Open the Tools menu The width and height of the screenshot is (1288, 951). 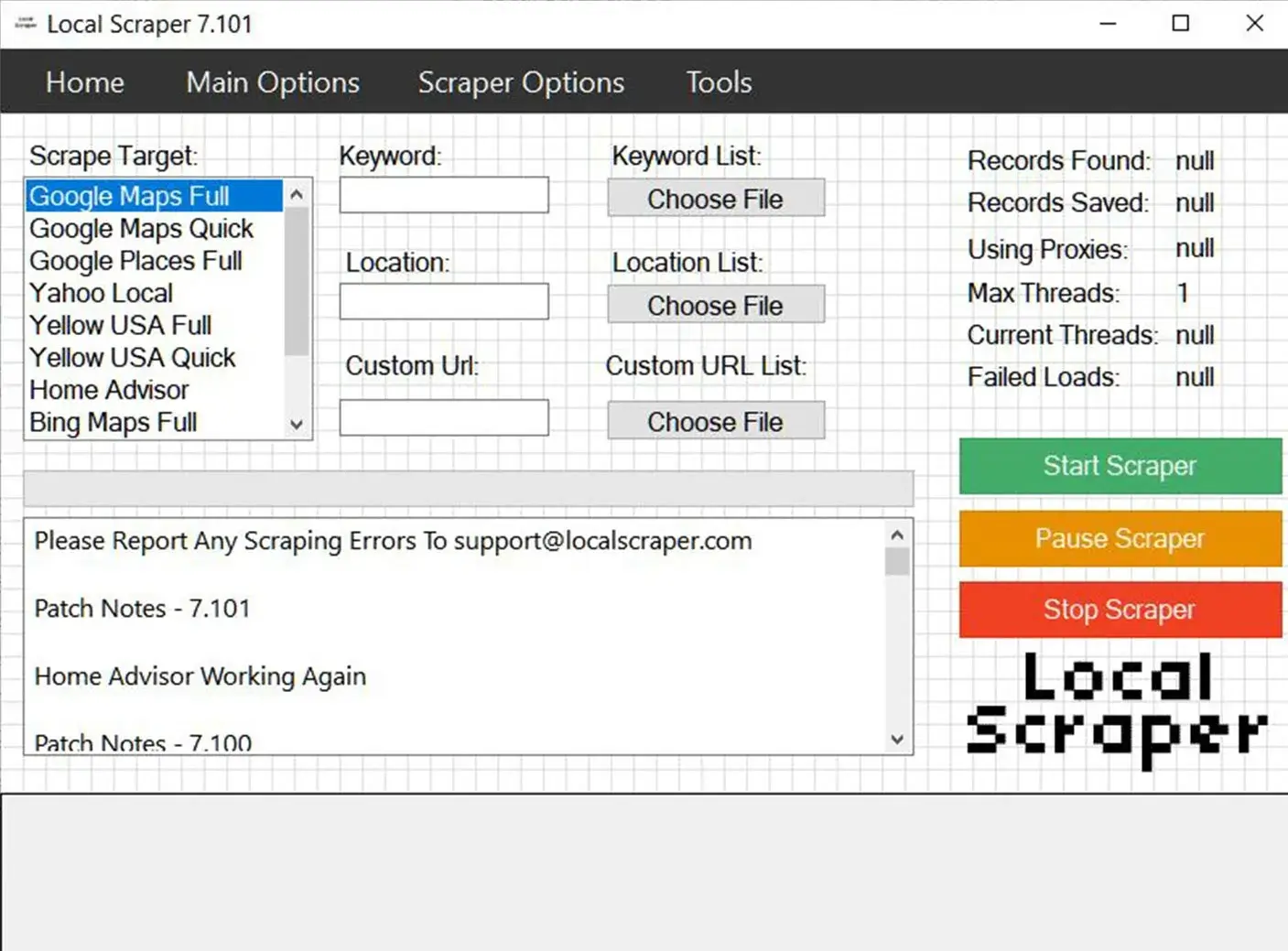[719, 82]
